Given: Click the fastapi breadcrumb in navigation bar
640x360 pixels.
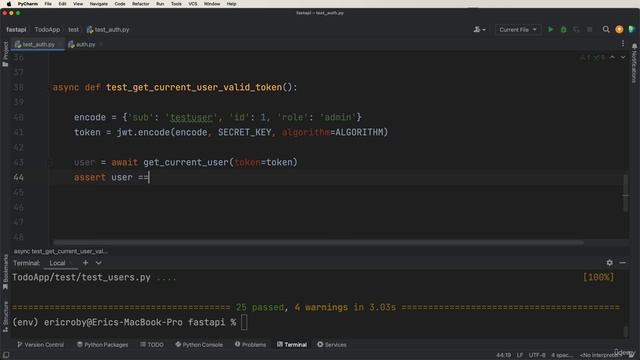Looking at the screenshot, I should click(16, 29).
